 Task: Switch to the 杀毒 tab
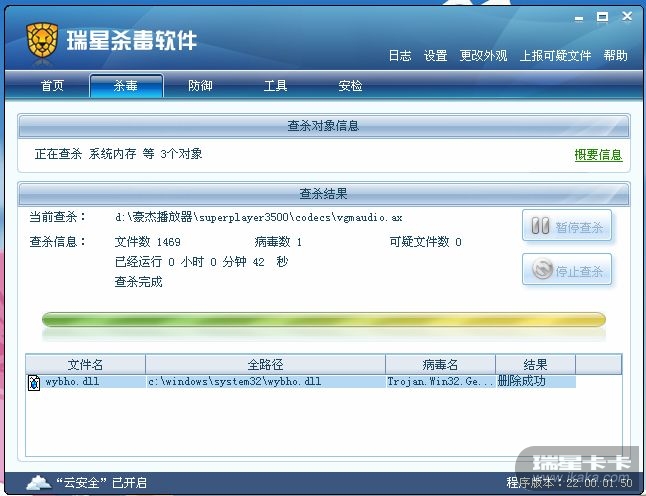click(x=126, y=86)
